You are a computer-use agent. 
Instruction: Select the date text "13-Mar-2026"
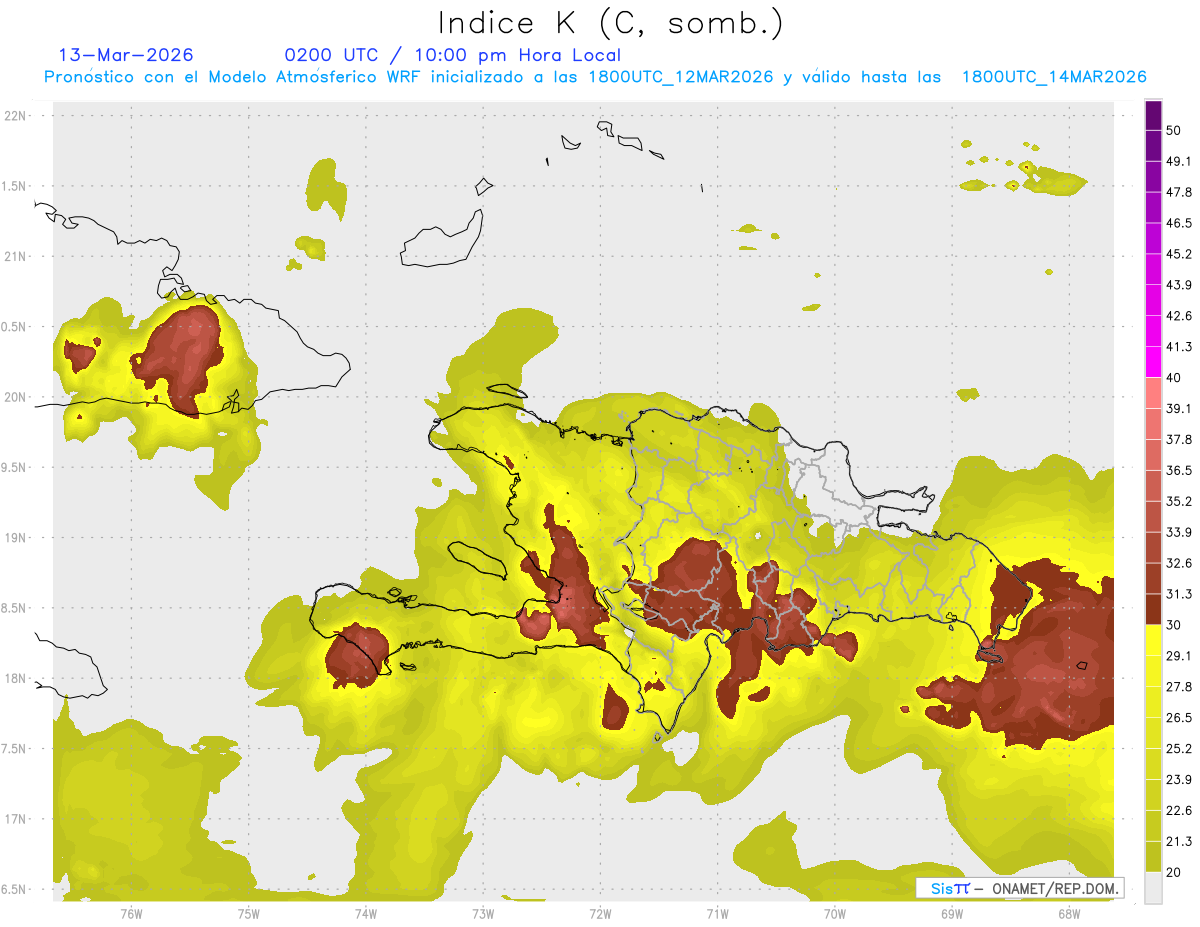(126, 55)
